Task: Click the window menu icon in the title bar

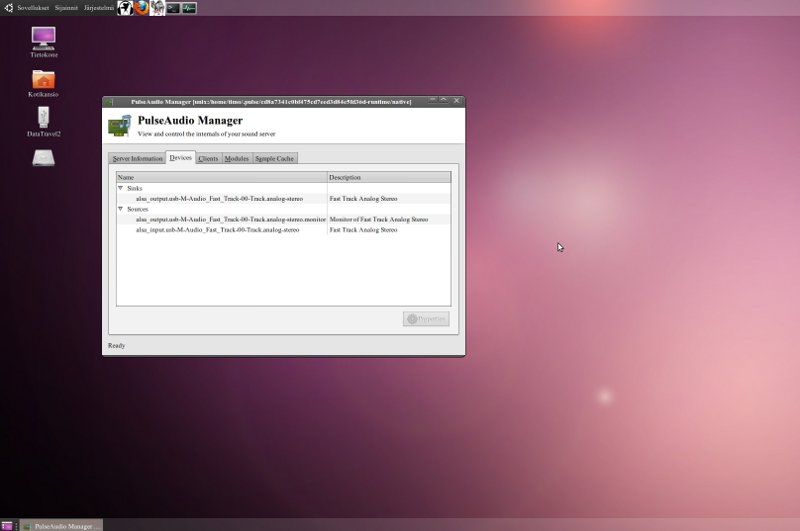Action: point(110,102)
